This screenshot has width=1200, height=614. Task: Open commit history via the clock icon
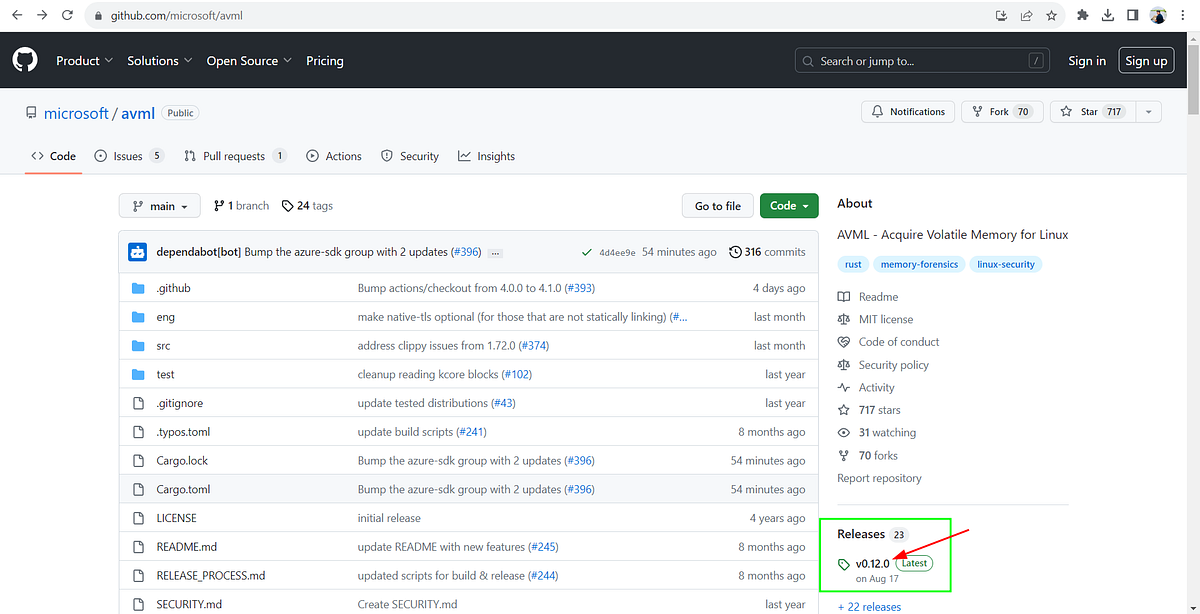[x=736, y=251]
